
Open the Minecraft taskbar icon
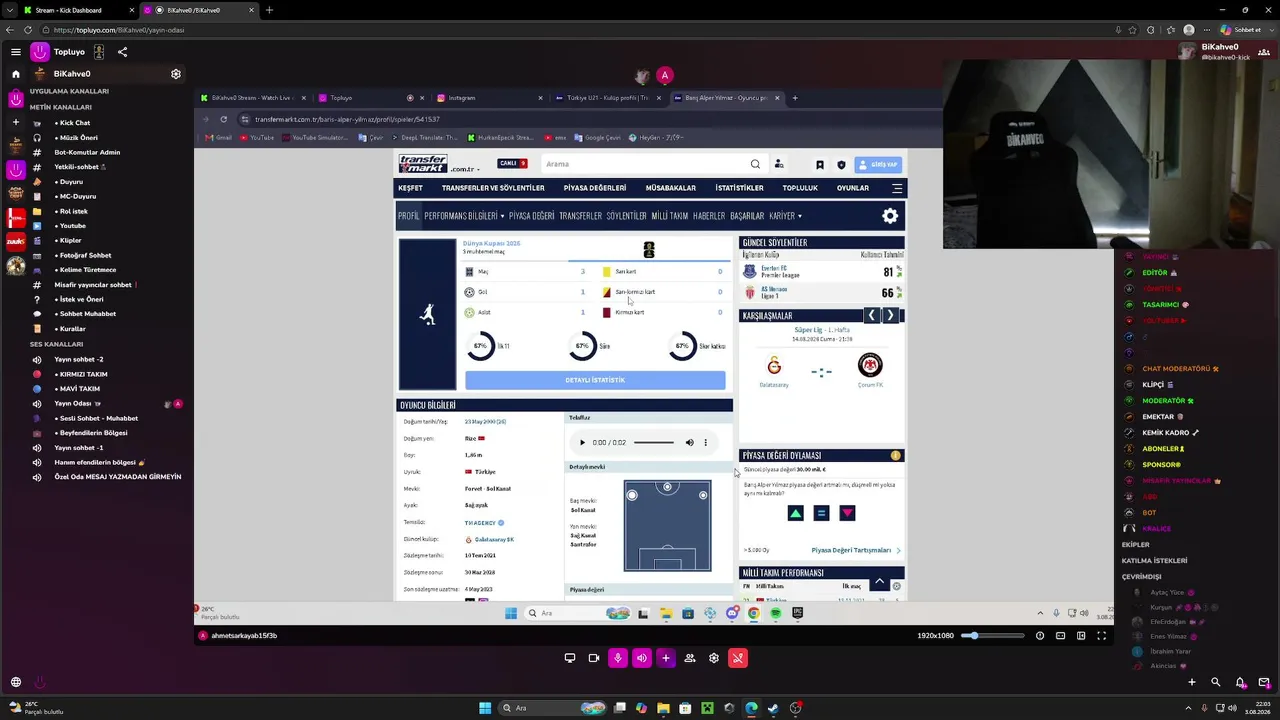tap(707, 708)
